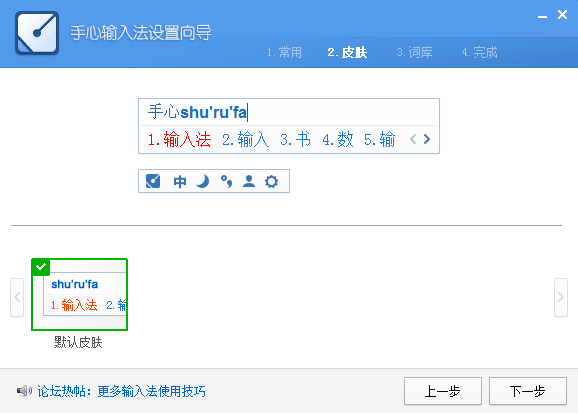Screen dimensions: 578x413
Task: Show more skins with right arrow
Action: point(561,297)
